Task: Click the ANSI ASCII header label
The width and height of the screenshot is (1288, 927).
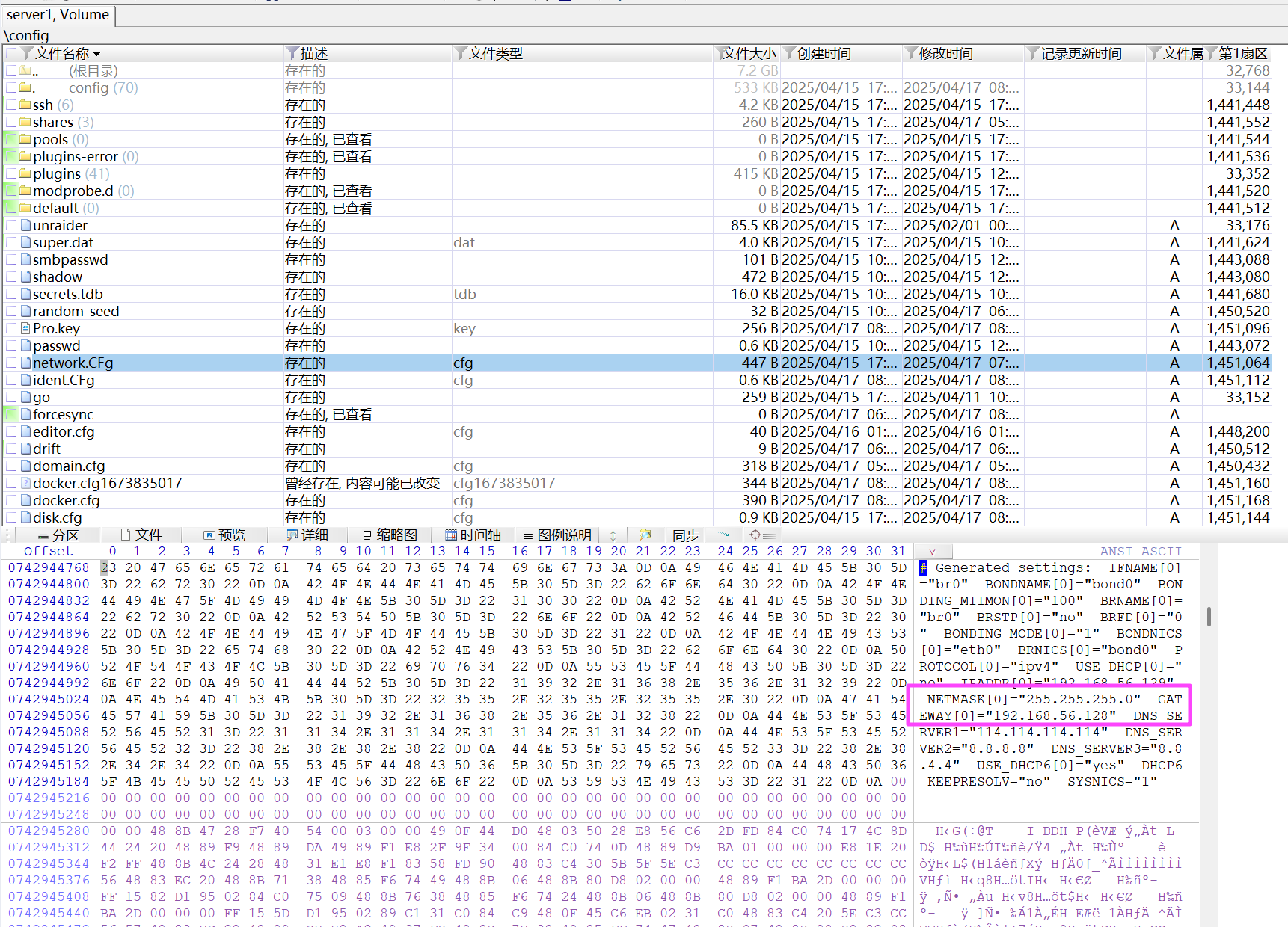Action: 1141,552
